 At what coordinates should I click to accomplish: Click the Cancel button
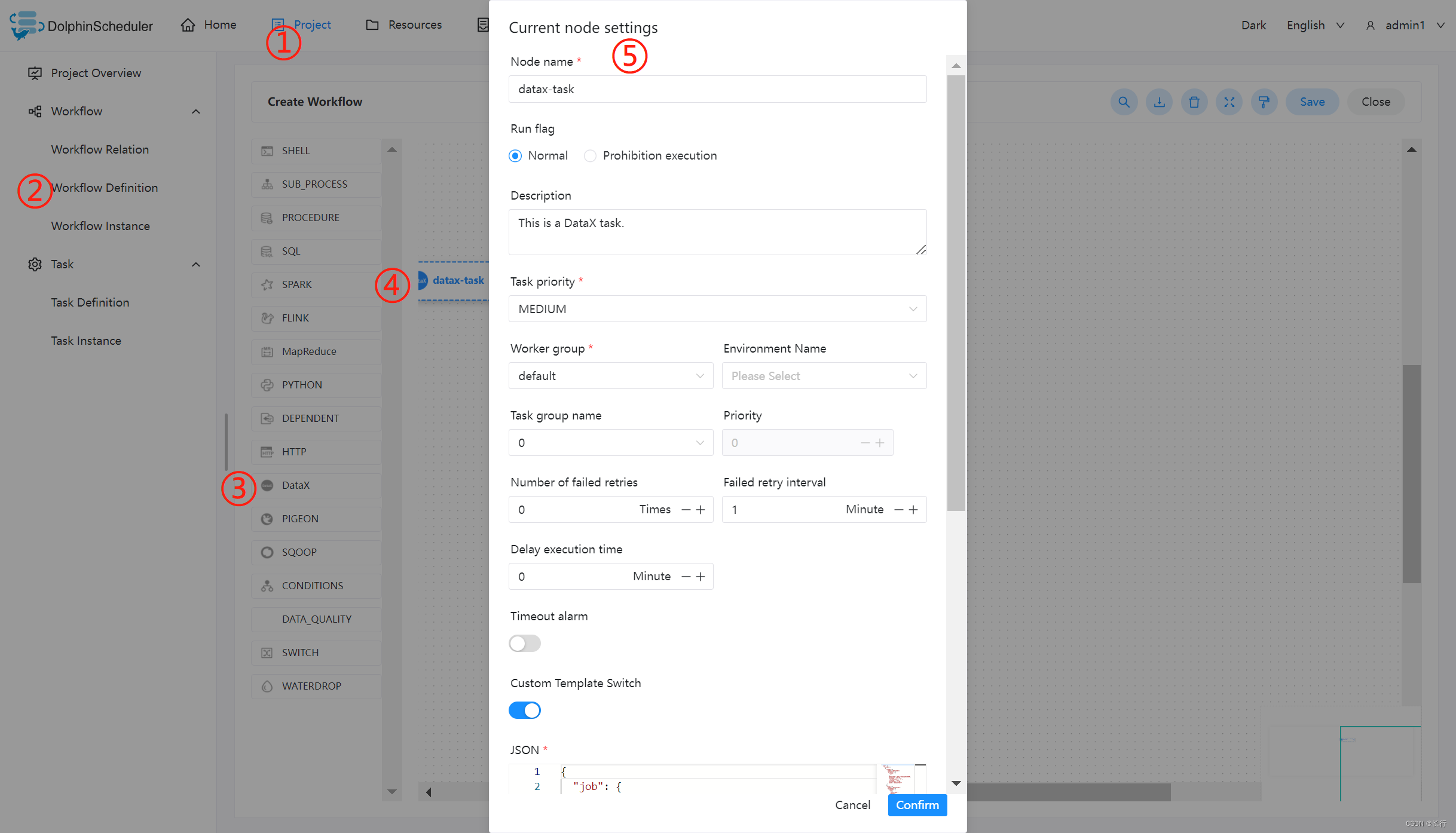tap(852, 805)
